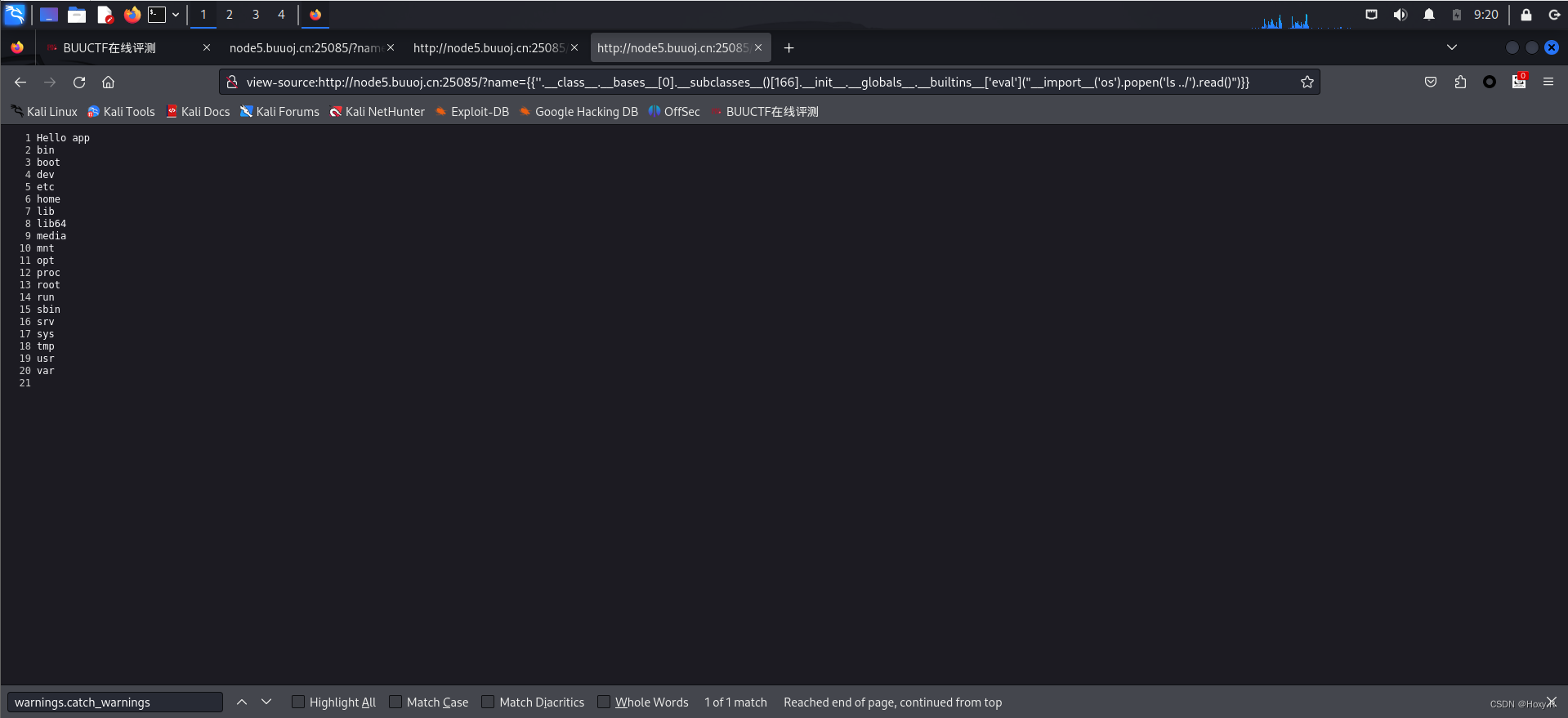Open Google Hacking DB bookmark

tap(579, 112)
